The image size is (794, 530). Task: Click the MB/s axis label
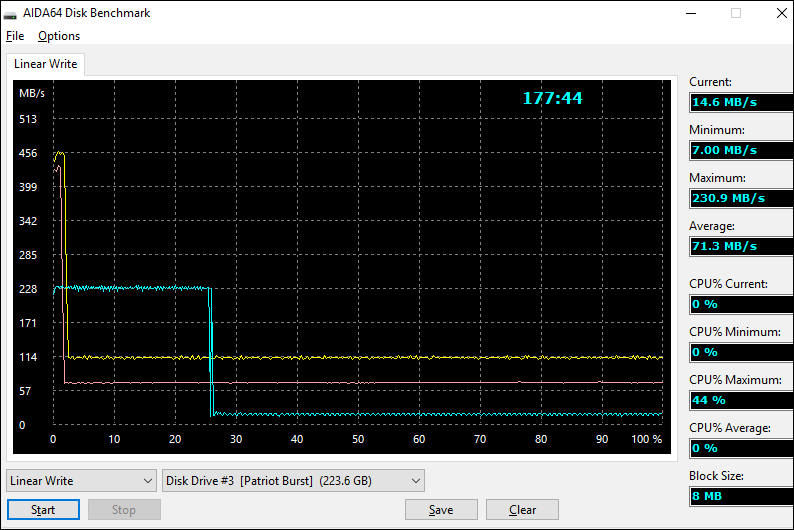(x=31, y=93)
